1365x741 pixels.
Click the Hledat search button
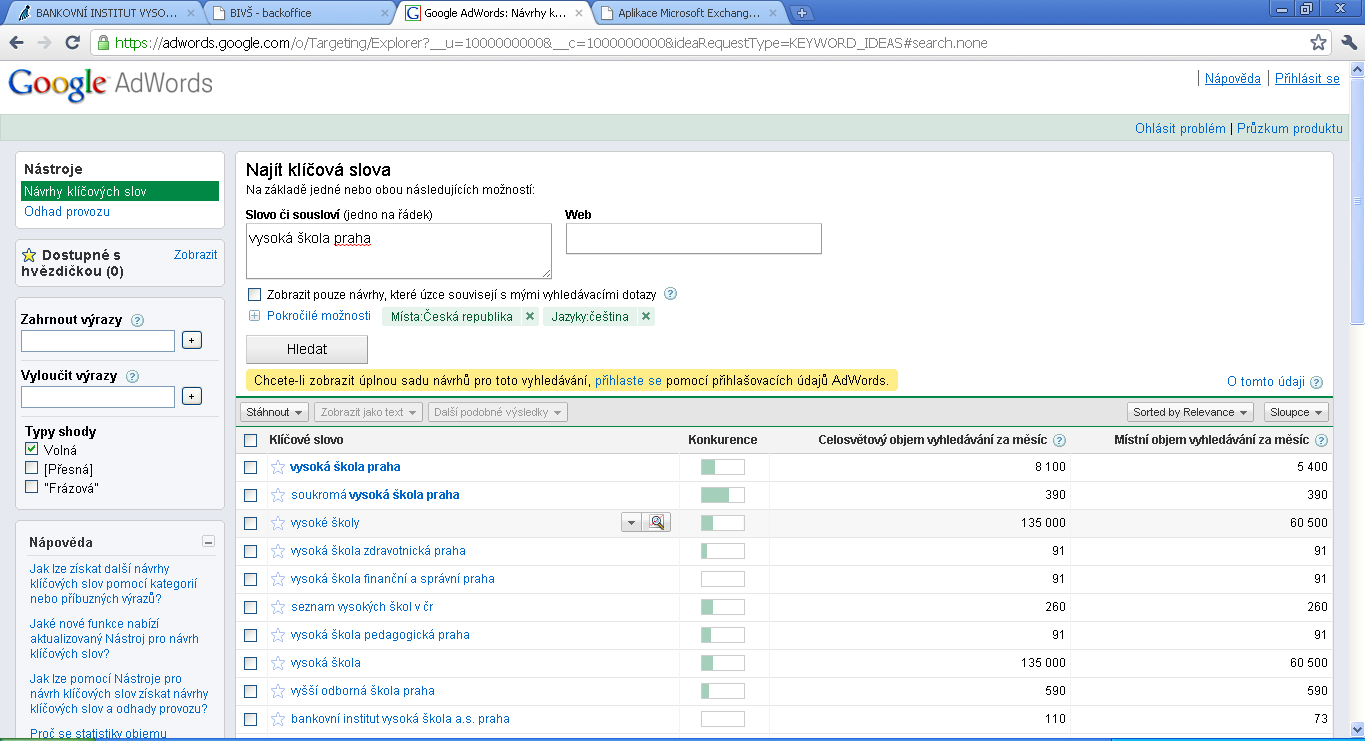[x=307, y=349]
